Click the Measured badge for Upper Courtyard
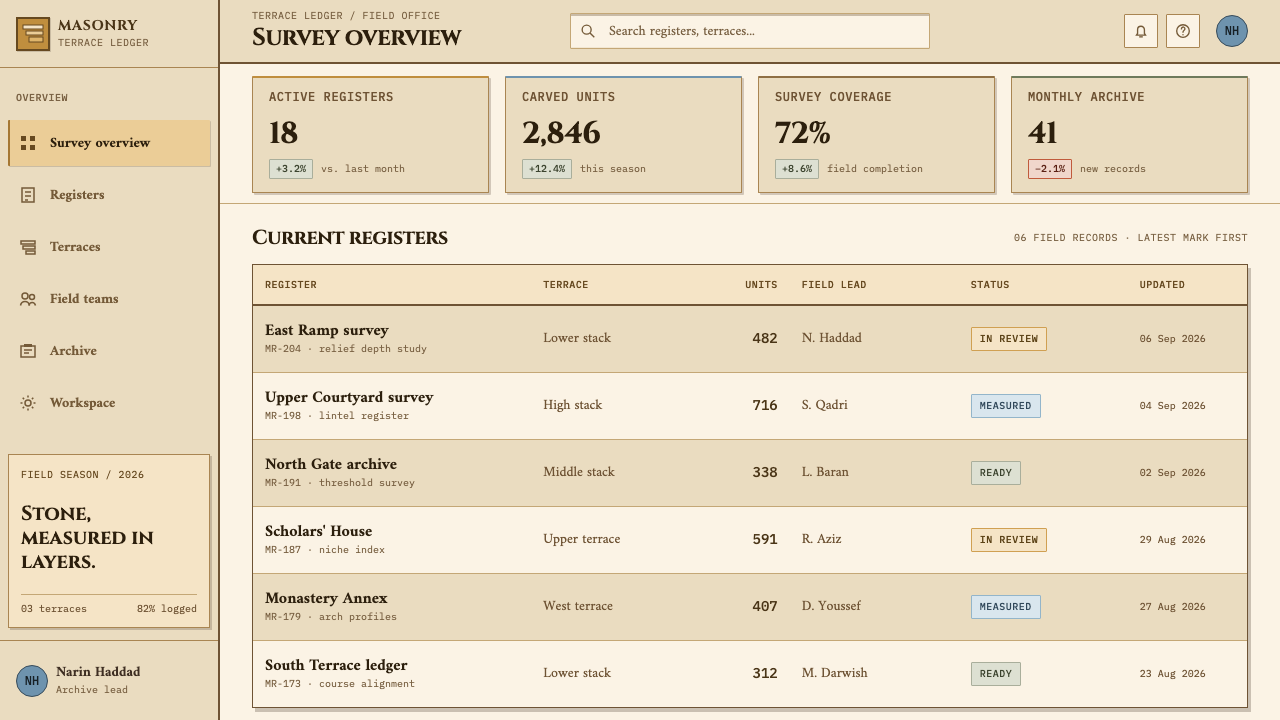This screenshot has width=1280, height=720. point(1005,406)
